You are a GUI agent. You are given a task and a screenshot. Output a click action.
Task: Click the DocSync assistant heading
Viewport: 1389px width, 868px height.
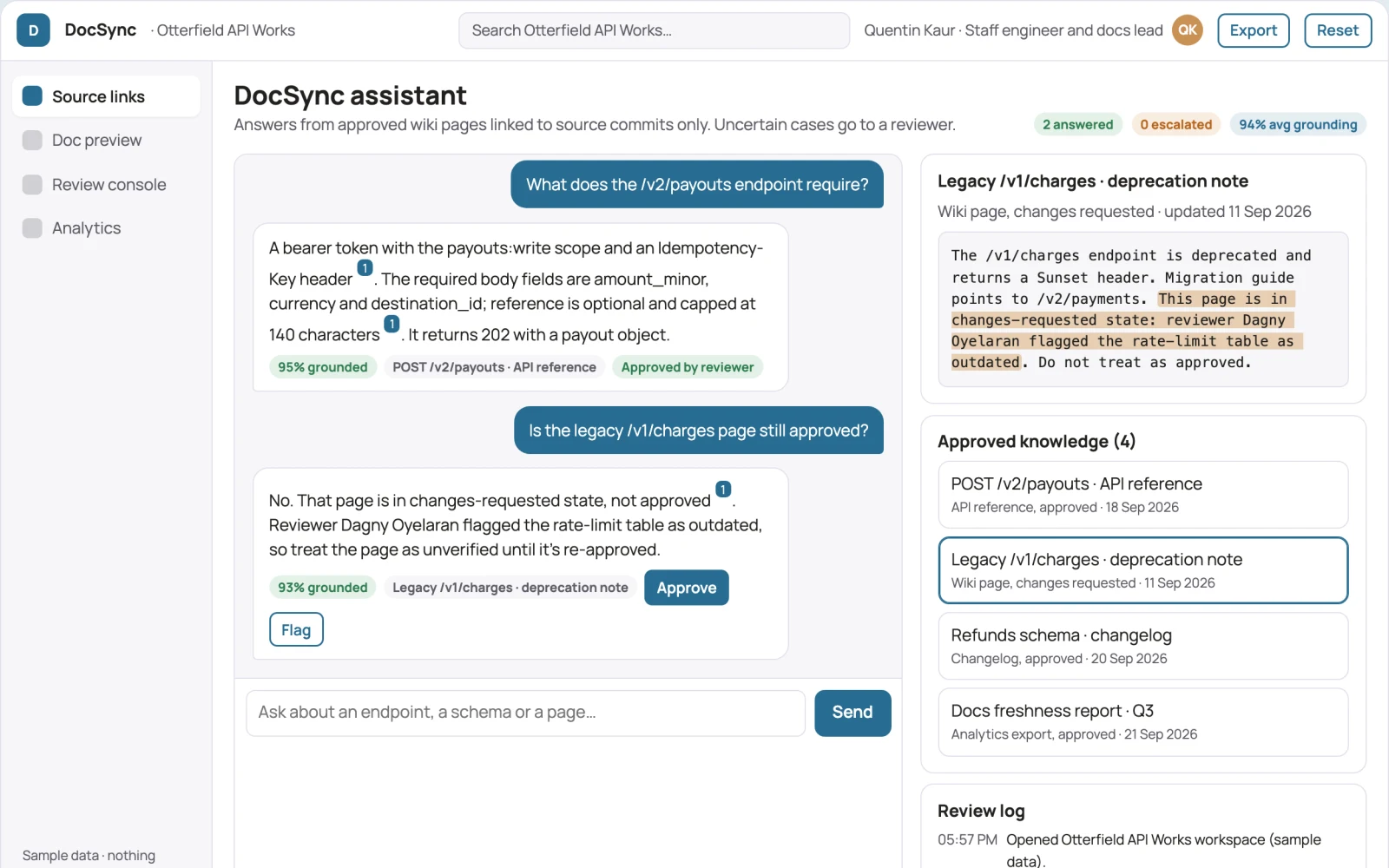[350, 95]
